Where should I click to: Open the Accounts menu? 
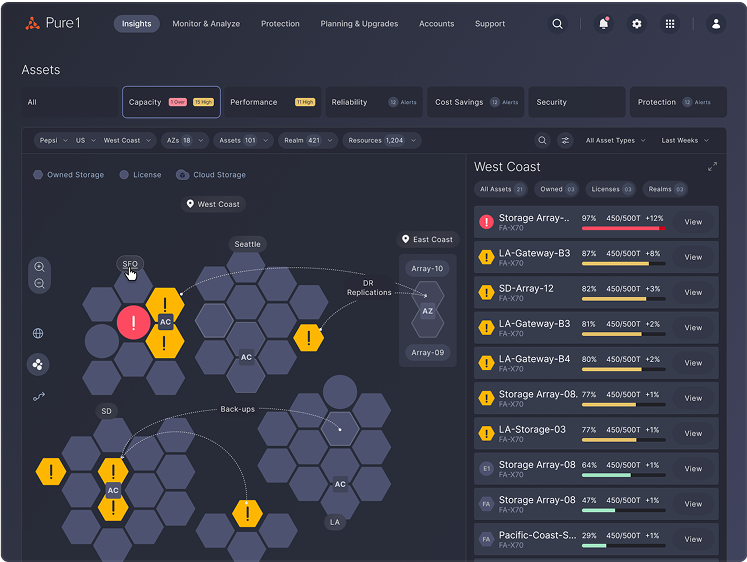[436, 24]
